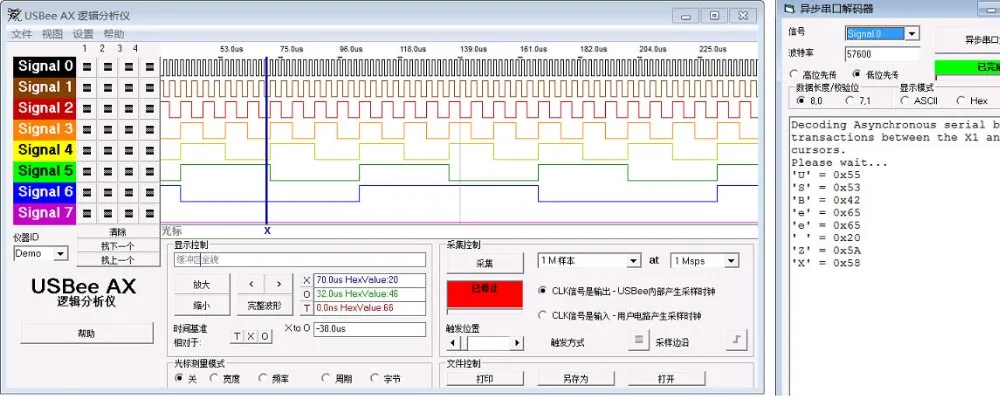Choose 高位先传 in the decoder window
This screenshot has height=399, width=1000.
coord(794,74)
